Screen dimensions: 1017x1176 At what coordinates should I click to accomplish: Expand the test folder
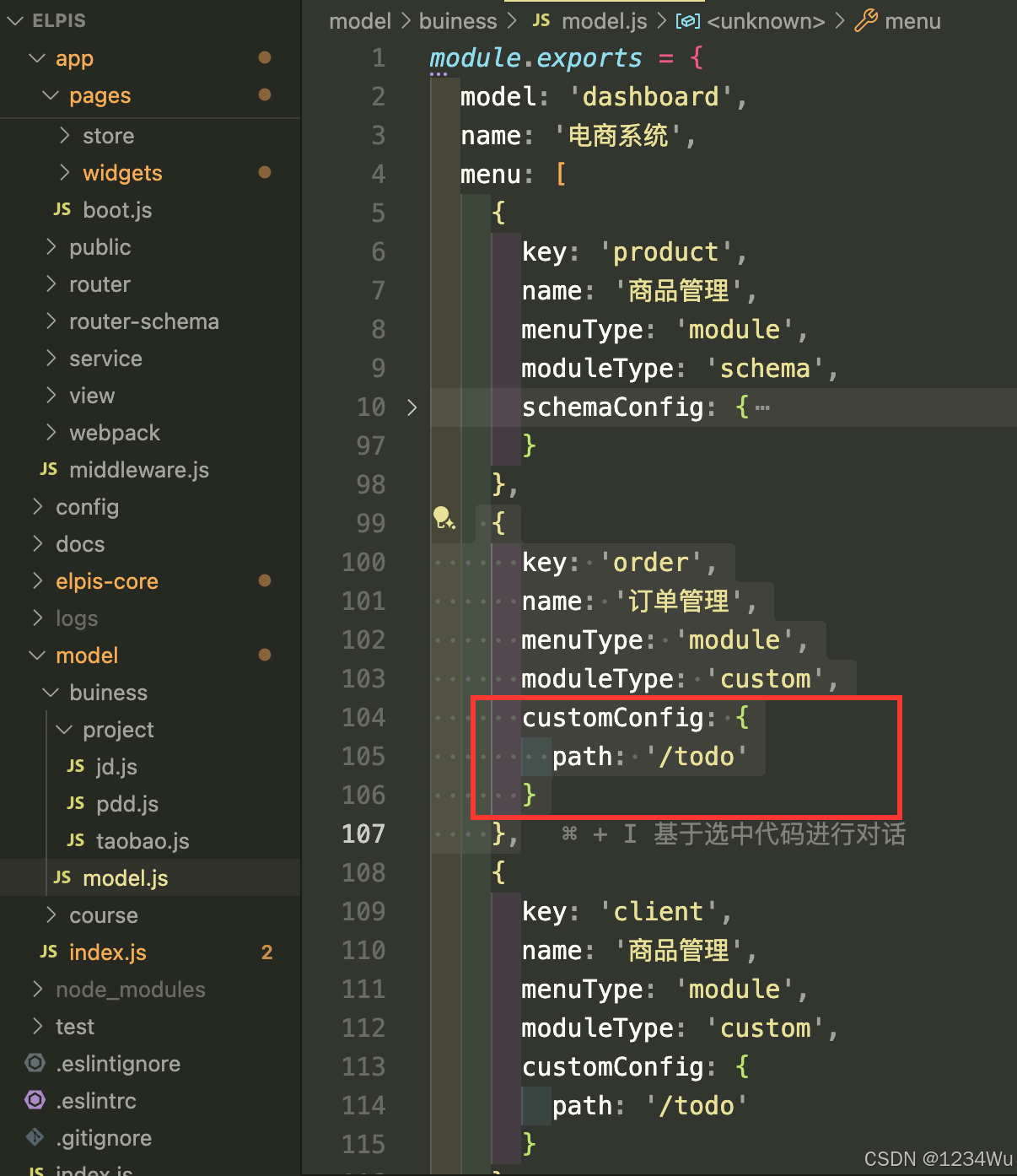click(38, 1027)
